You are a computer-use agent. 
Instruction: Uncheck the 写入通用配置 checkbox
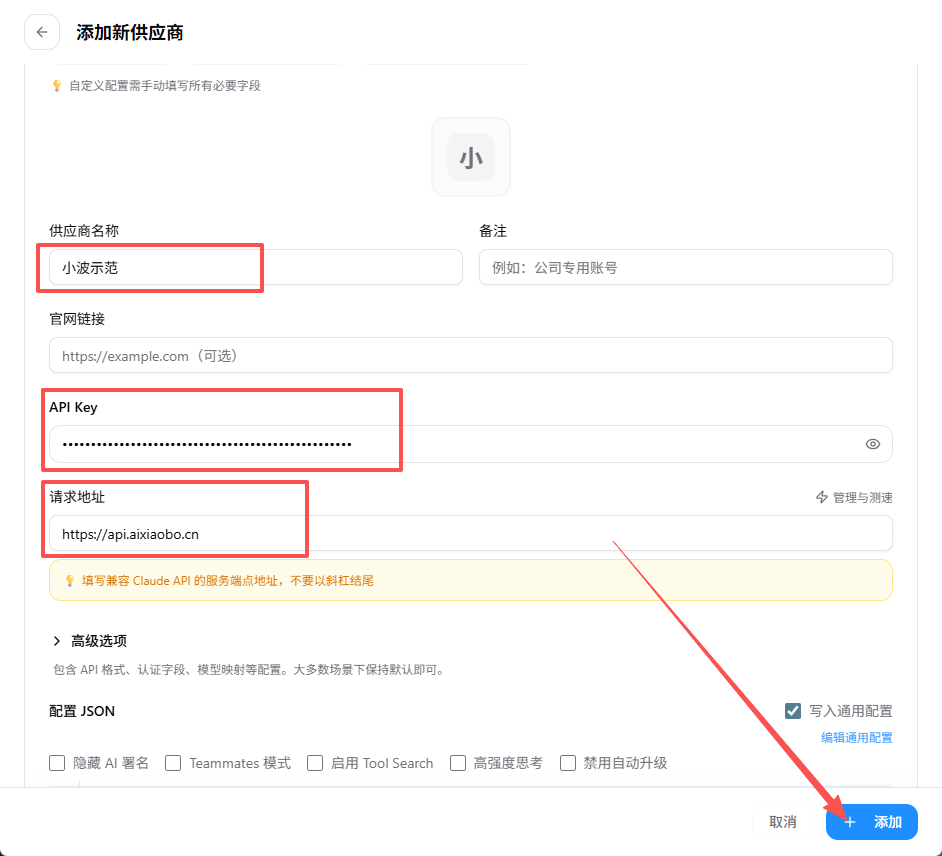[793, 711]
